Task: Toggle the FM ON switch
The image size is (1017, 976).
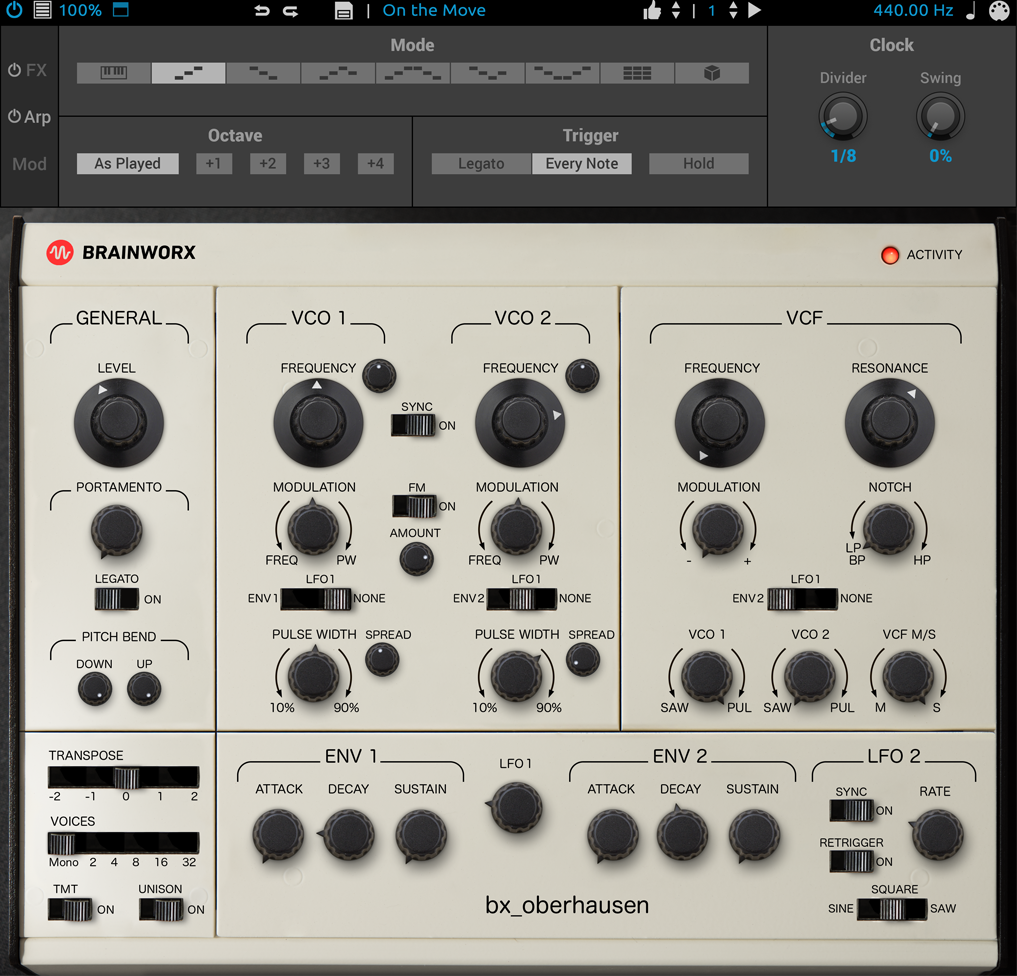Action: (415, 505)
